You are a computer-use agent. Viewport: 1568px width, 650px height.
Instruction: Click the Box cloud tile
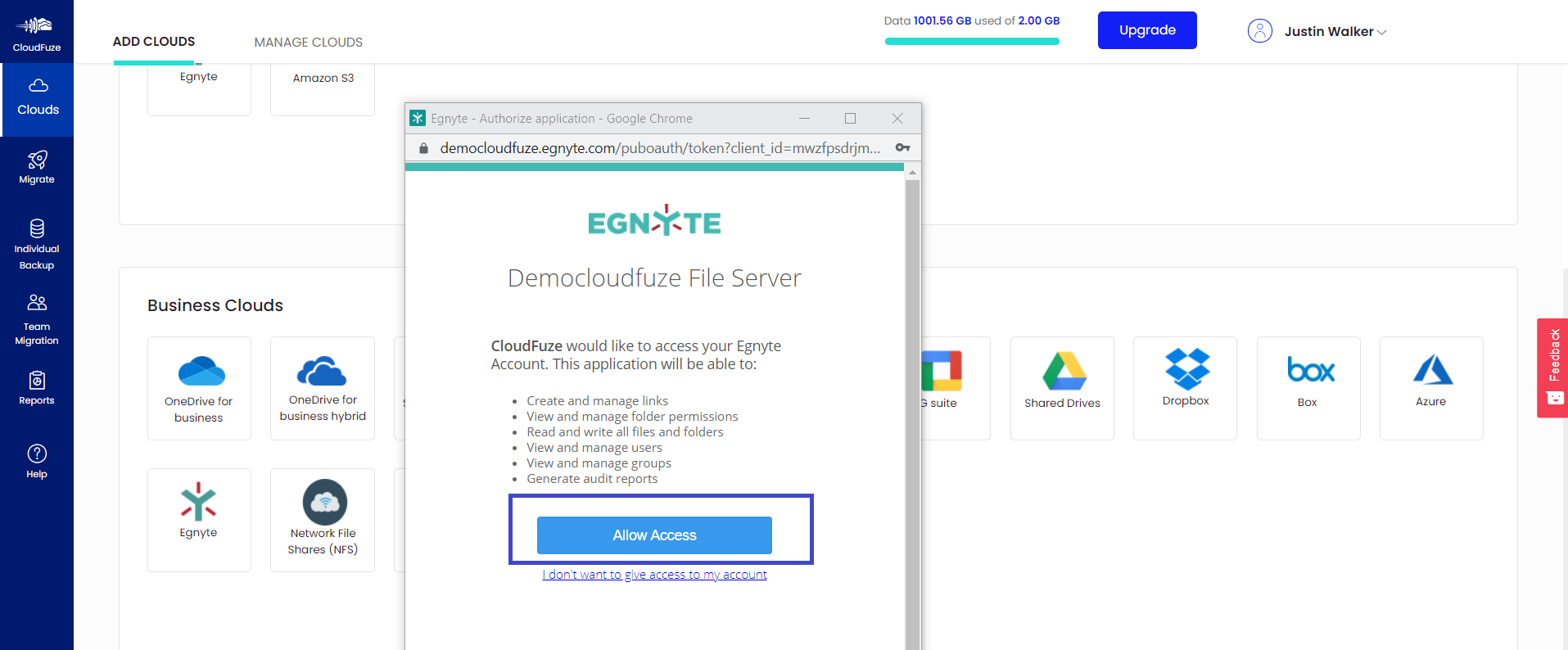(x=1308, y=387)
